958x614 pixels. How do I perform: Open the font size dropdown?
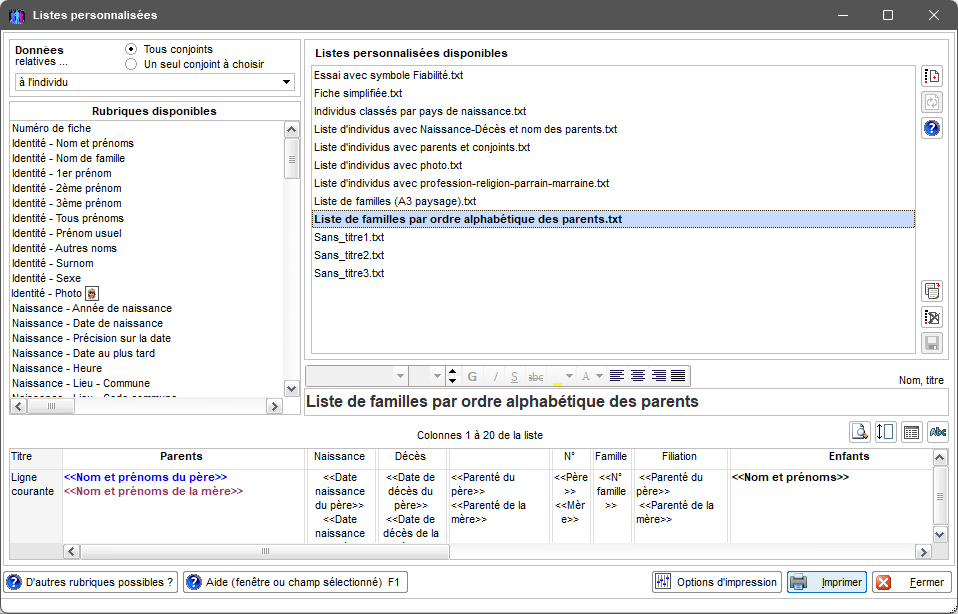pyautogui.click(x=437, y=376)
